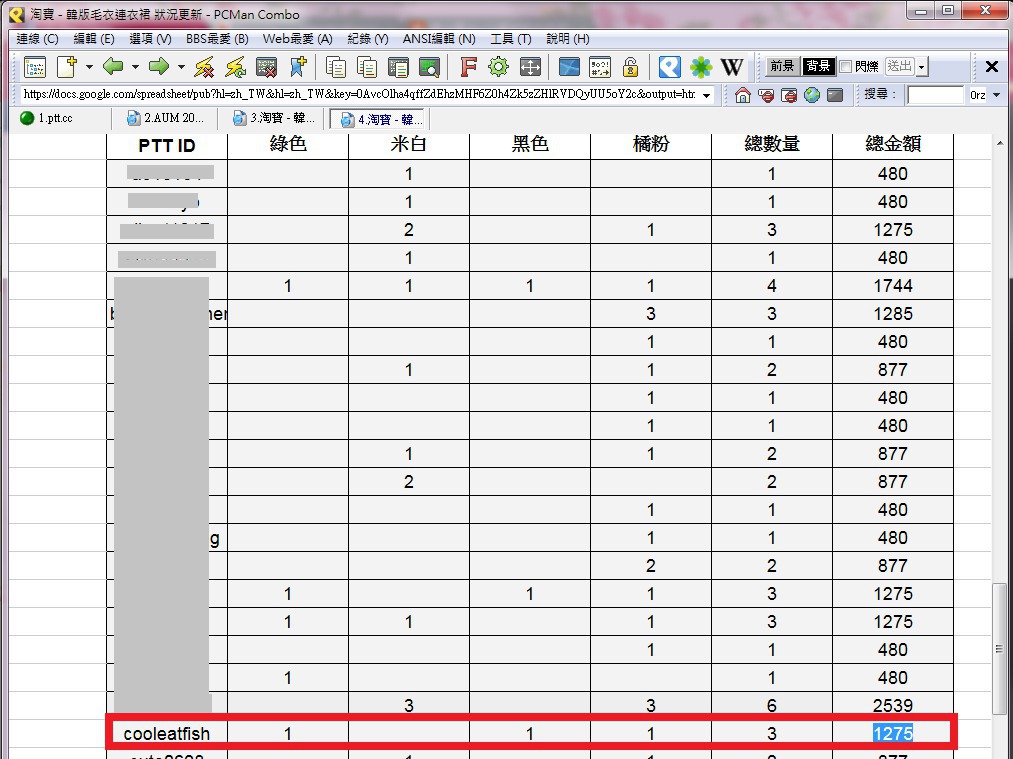This screenshot has height=759, width=1013.
Task: Open the BBS最愛 (B) menu
Action: coord(217,39)
